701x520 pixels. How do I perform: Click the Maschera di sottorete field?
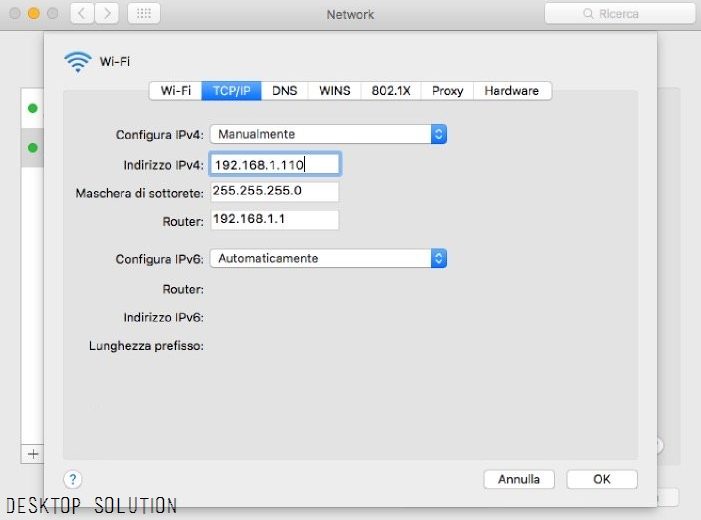[274, 191]
